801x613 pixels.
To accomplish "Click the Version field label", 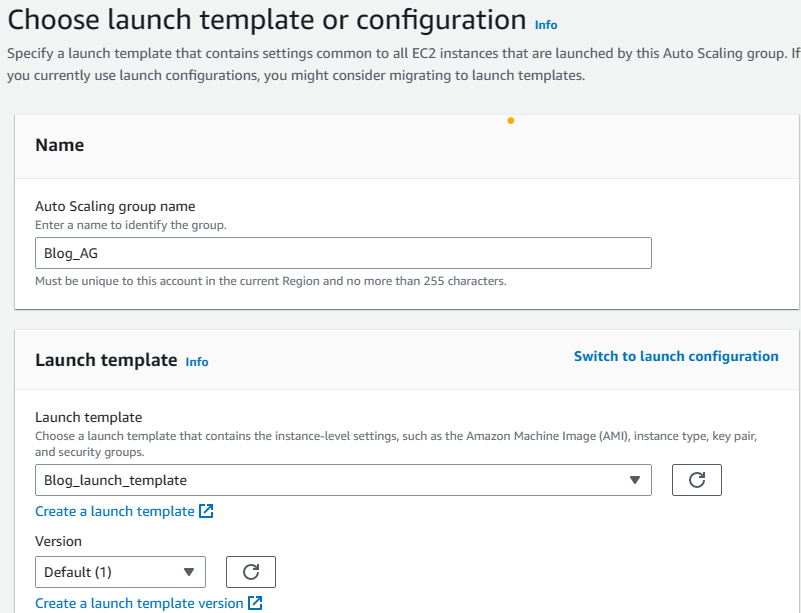I will 58,541.
